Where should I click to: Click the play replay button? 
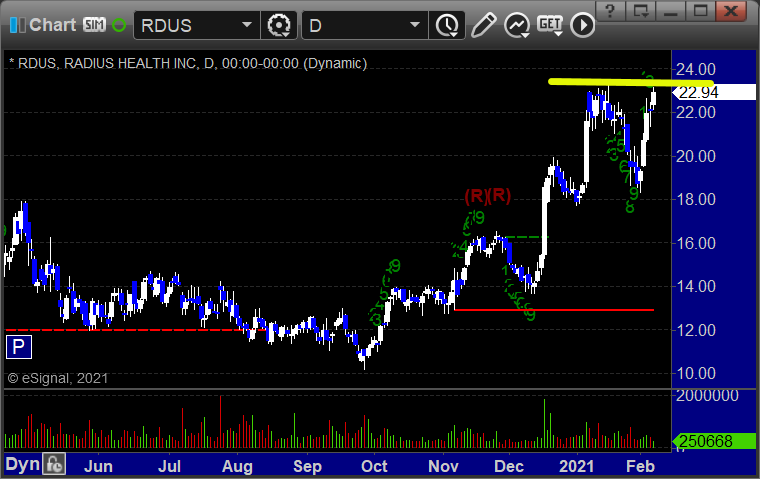coord(582,25)
